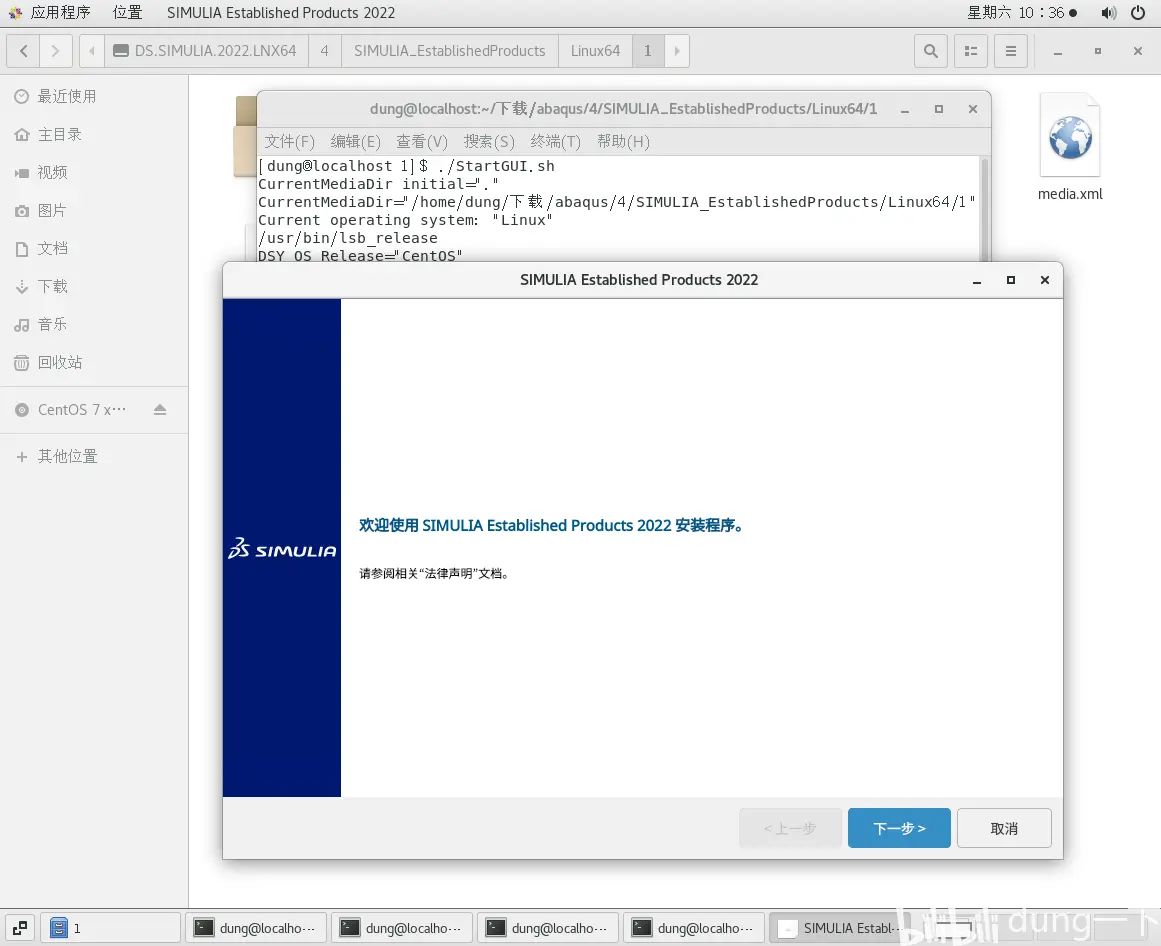Minimize the terminal window

[905, 109]
